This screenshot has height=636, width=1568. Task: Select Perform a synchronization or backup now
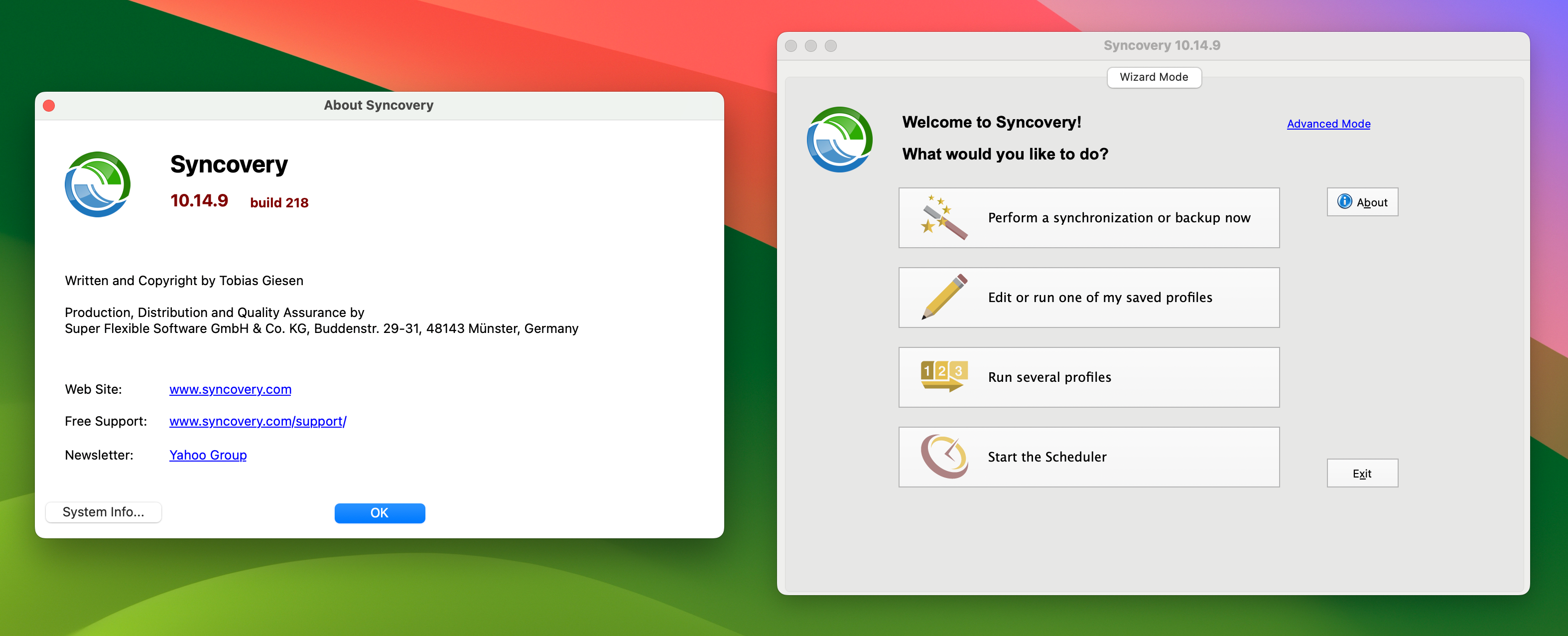pos(1089,217)
